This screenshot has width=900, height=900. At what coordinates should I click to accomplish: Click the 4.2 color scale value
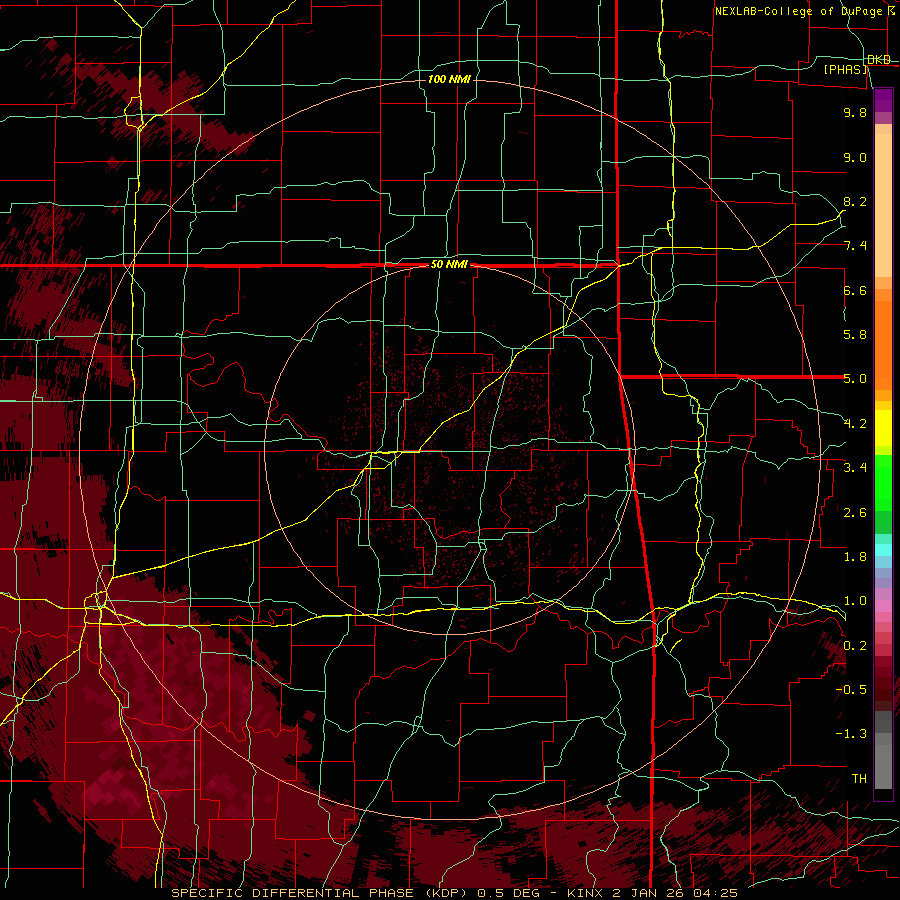pyautogui.click(x=855, y=424)
